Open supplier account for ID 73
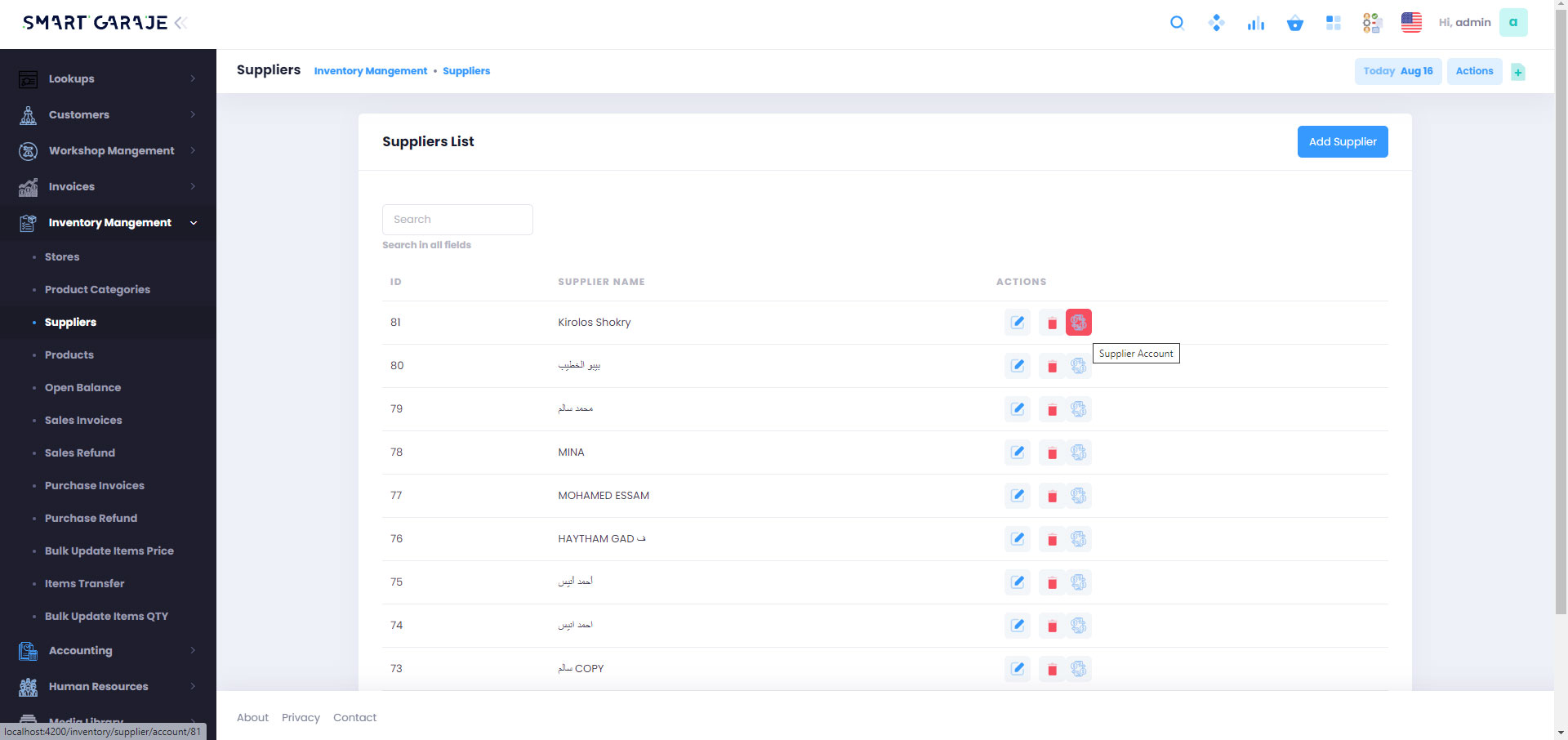The height and width of the screenshot is (740, 1568). point(1079,669)
